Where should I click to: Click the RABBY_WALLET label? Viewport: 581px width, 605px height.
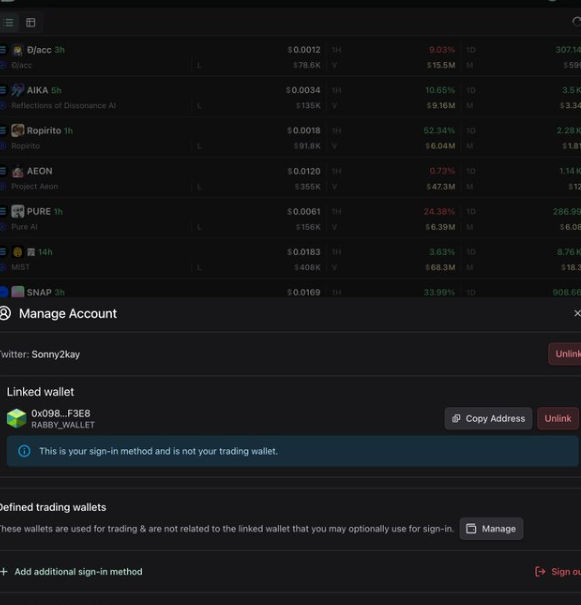tap(63, 425)
